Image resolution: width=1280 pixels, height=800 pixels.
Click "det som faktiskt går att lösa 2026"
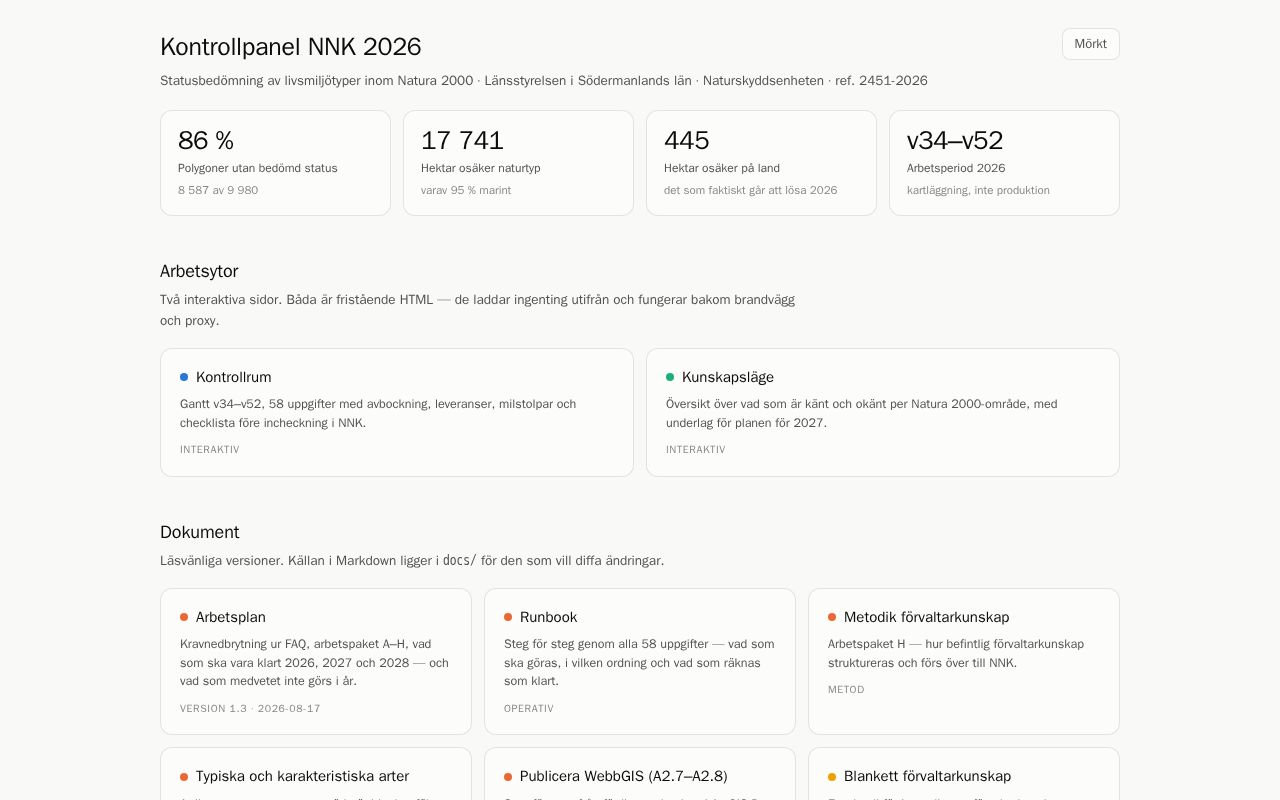pos(751,190)
